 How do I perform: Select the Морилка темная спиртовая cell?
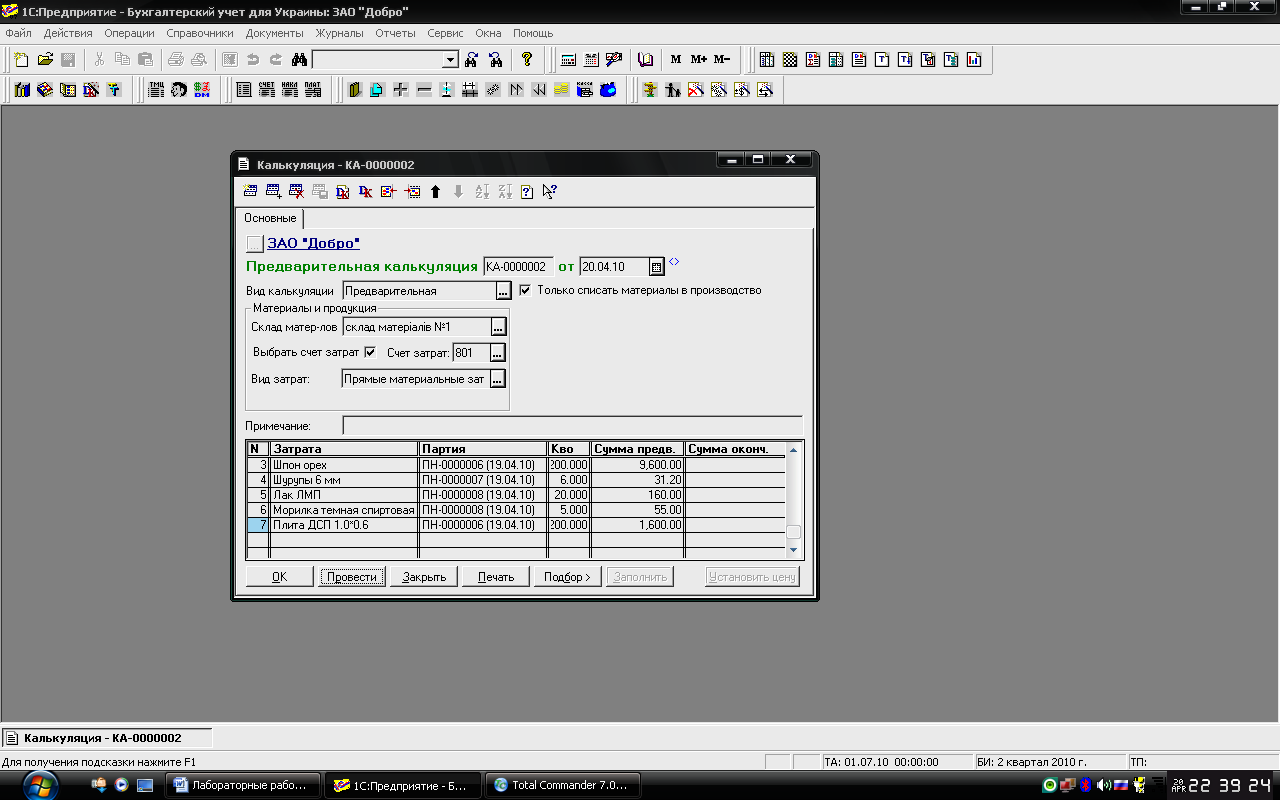(344, 510)
